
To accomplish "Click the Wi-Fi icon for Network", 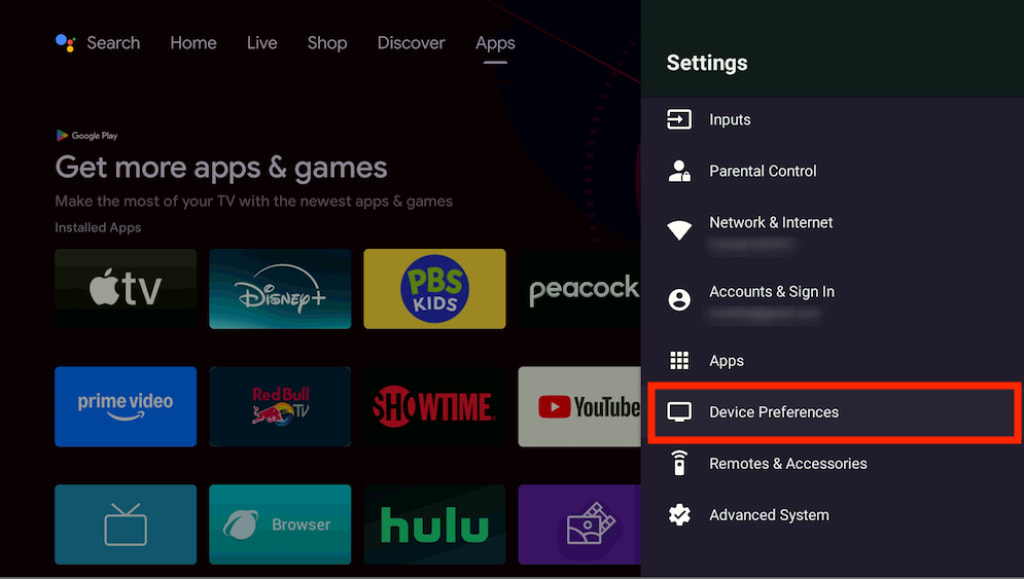I will [x=679, y=230].
